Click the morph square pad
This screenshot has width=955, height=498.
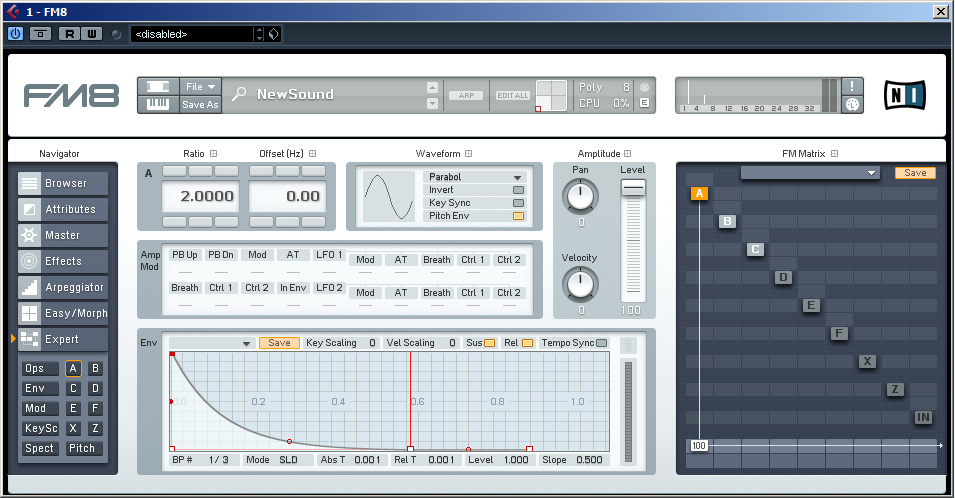pos(552,96)
